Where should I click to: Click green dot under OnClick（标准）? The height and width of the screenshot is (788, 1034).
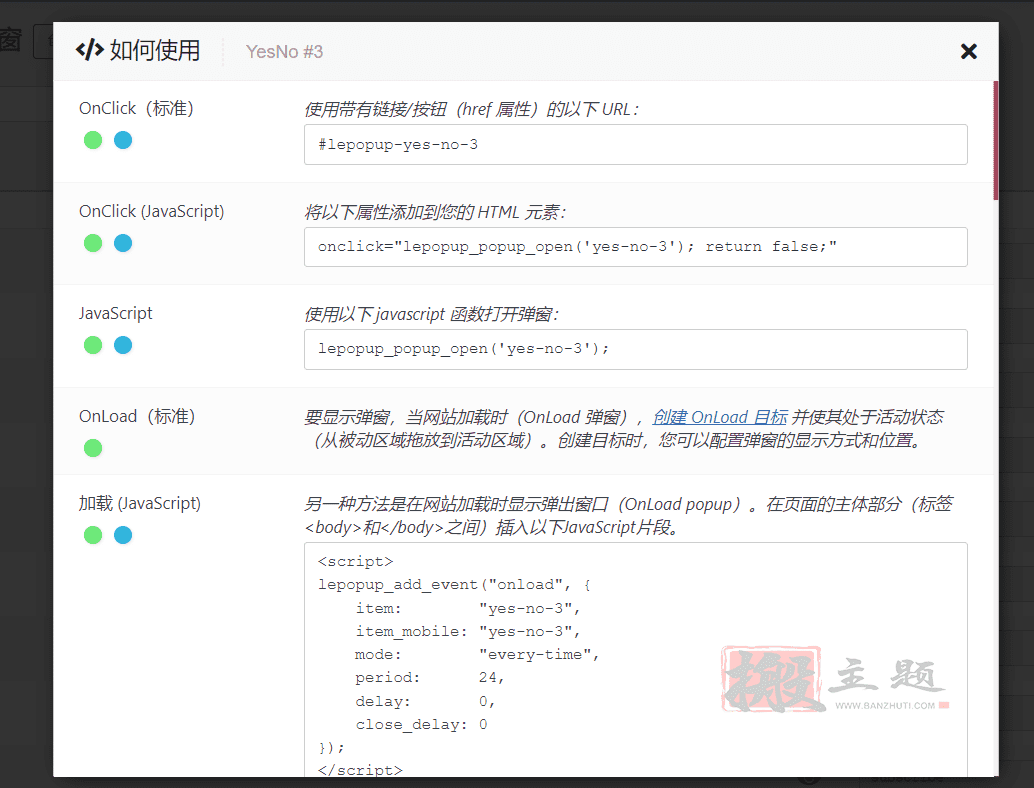[93, 140]
